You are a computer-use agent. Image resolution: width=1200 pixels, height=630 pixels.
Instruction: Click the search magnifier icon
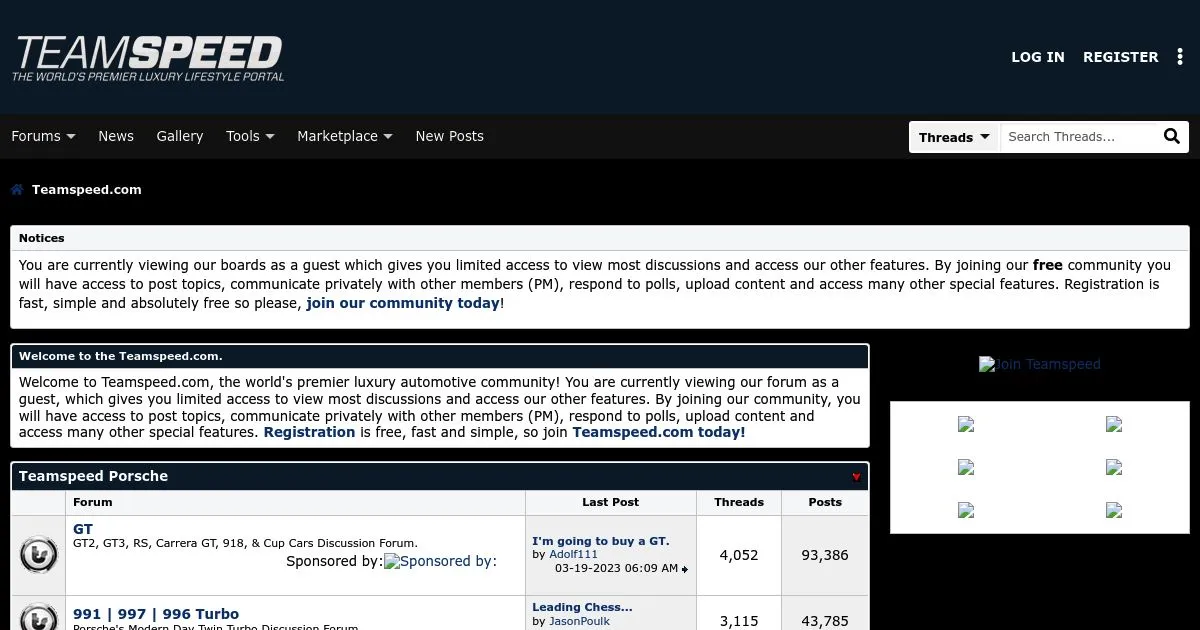(1172, 137)
